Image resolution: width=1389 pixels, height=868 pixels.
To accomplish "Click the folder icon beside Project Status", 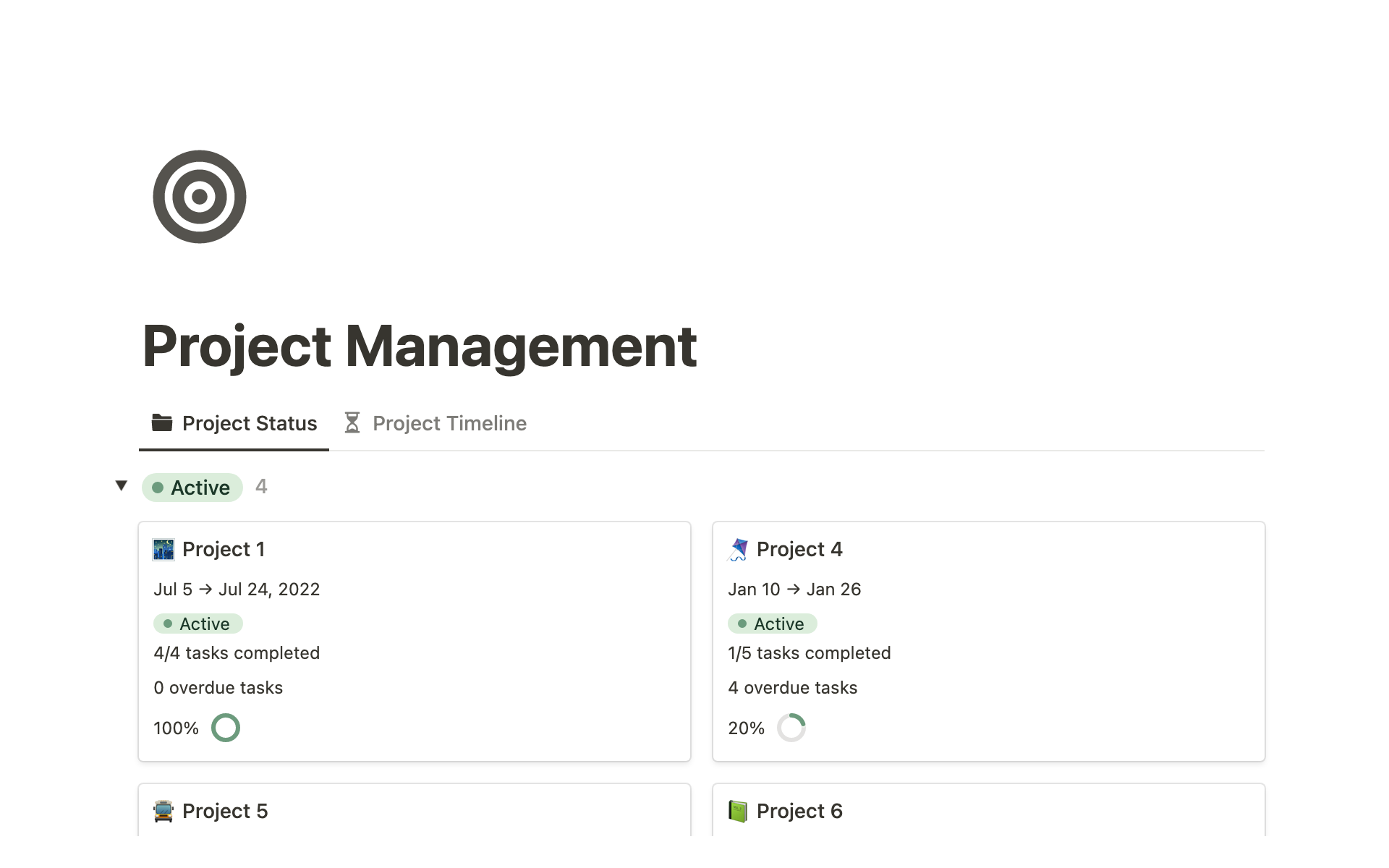I will 162,422.
